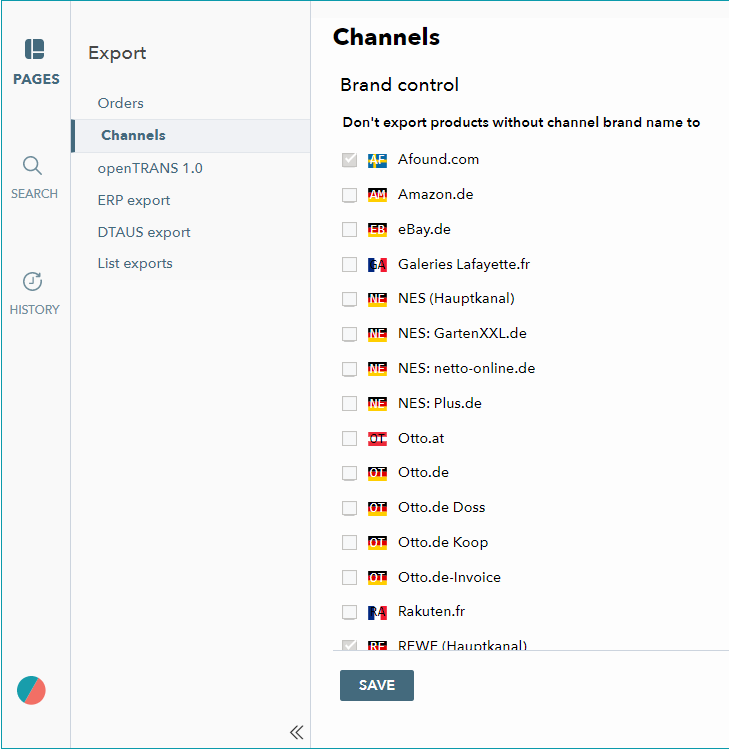This screenshot has height=749, width=729.
Task: Open the Orders export page
Action: pos(120,103)
